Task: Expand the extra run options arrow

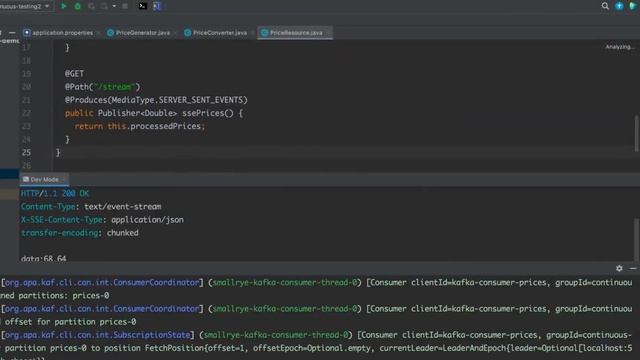Action: [114, 6]
